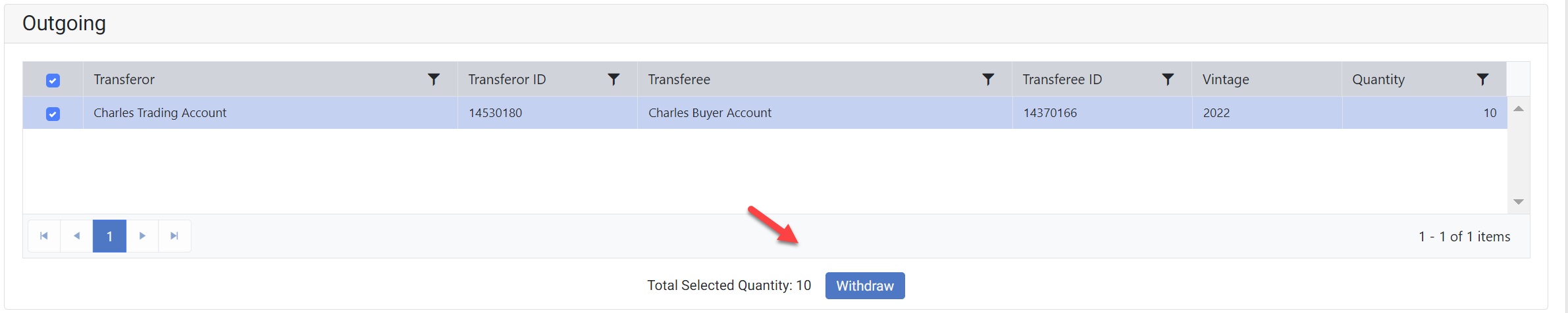Go to the last page
The image size is (1568, 313).
174,236
